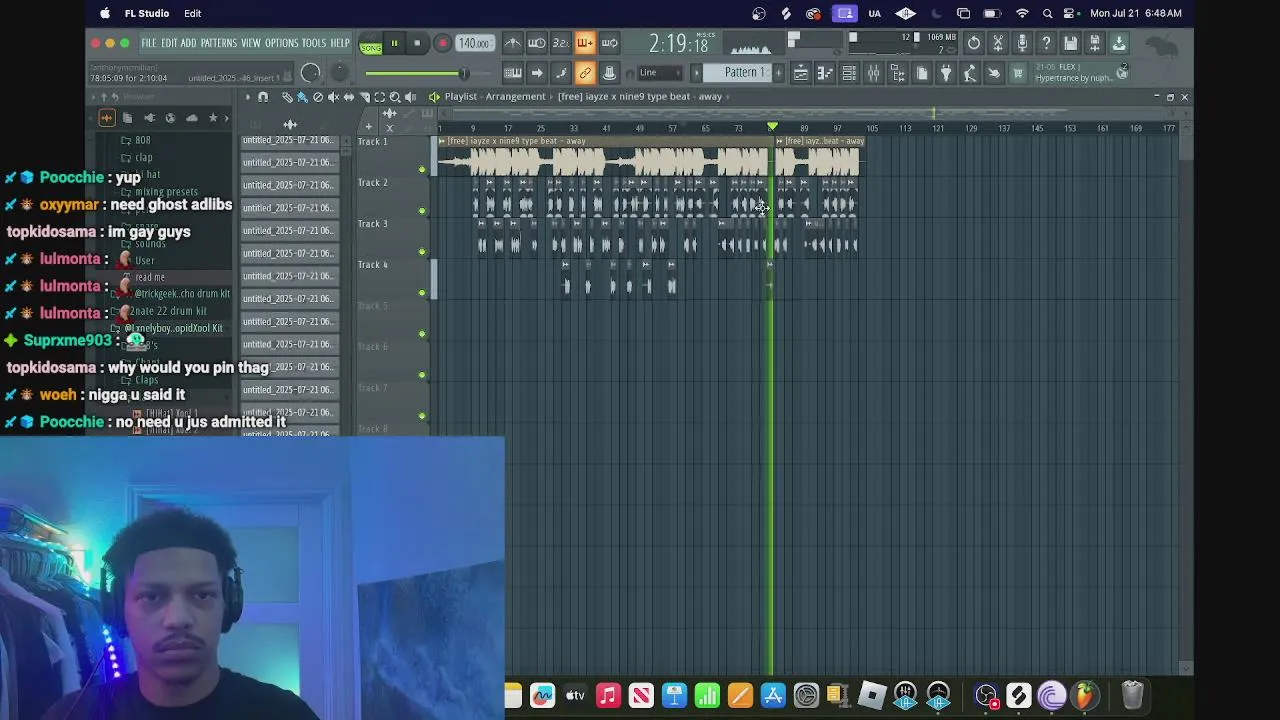1280x720 pixels.
Task: Toggle Song/Pattern mode button
Action: pyautogui.click(x=371, y=44)
